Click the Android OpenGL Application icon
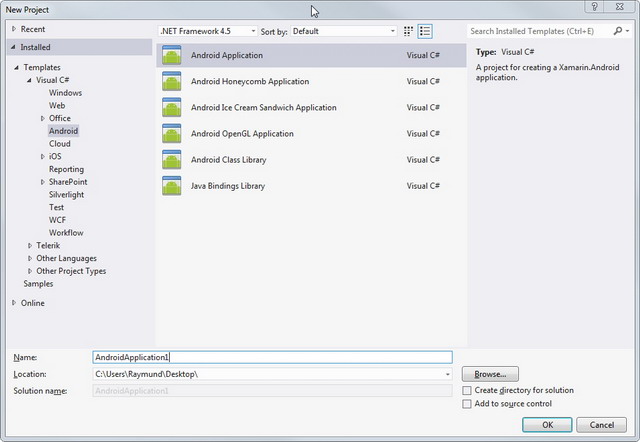640x442 pixels. pyautogui.click(x=171, y=133)
